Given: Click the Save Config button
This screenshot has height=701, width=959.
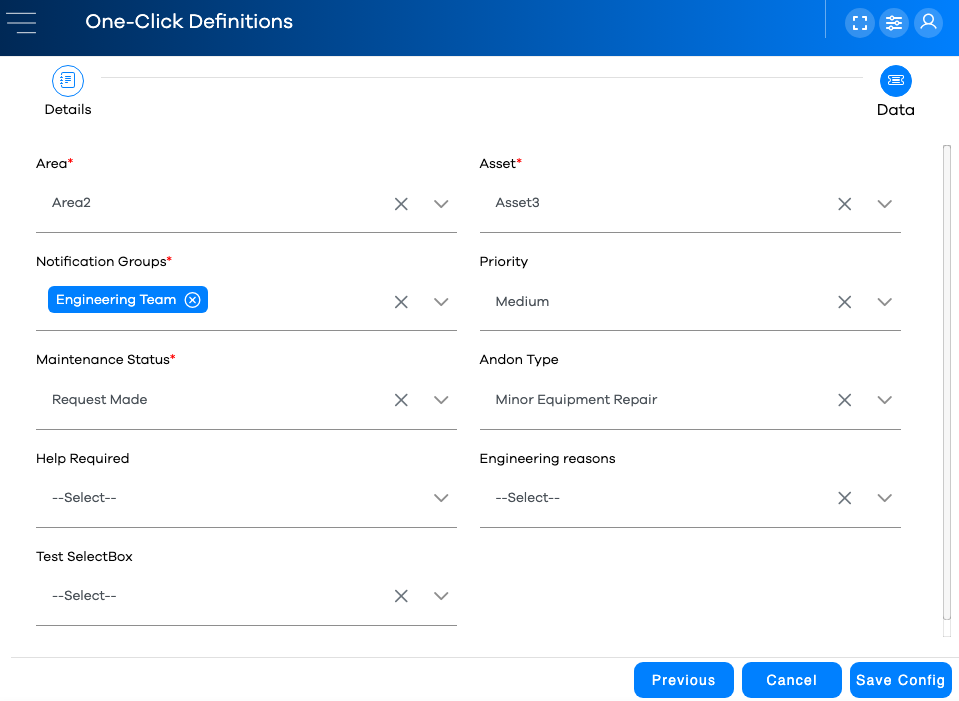Looking at the screenshot, I should [x=900, y=680].
